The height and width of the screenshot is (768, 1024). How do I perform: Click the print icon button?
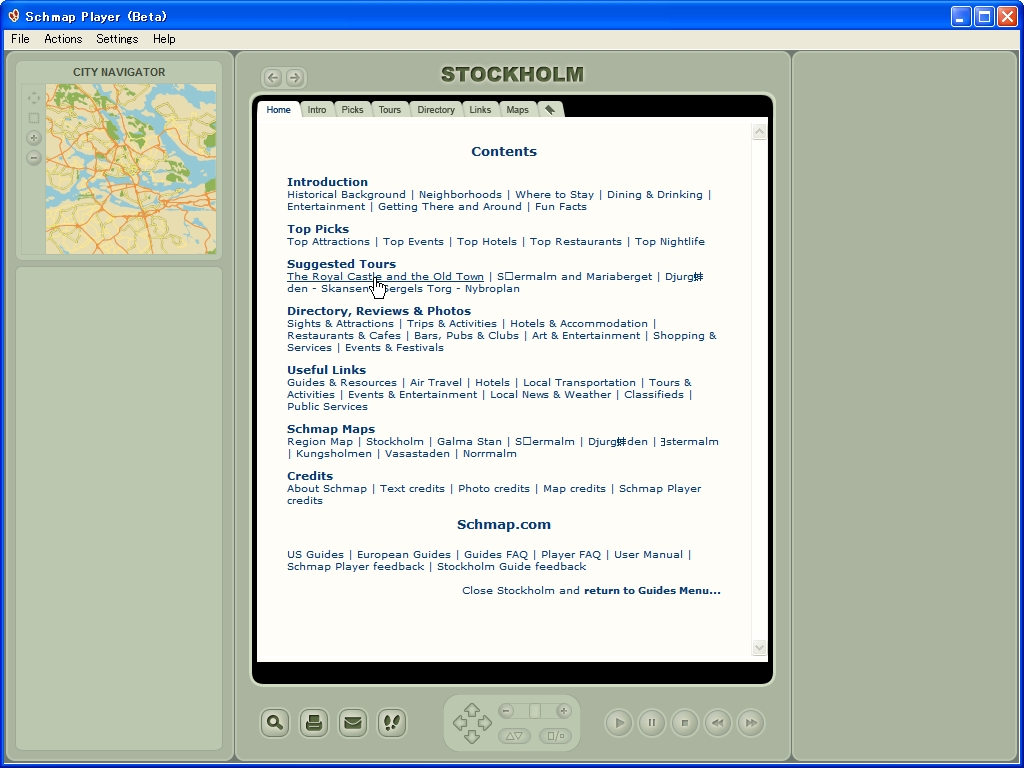click(314, 723)
